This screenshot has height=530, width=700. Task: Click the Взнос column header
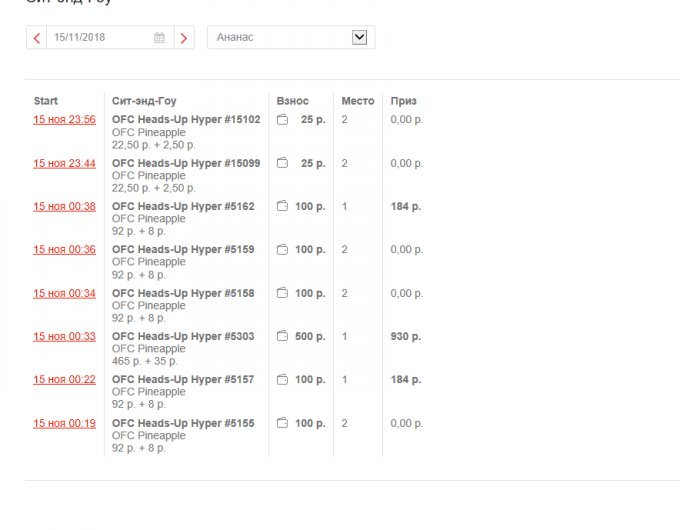tap(292, 101)
